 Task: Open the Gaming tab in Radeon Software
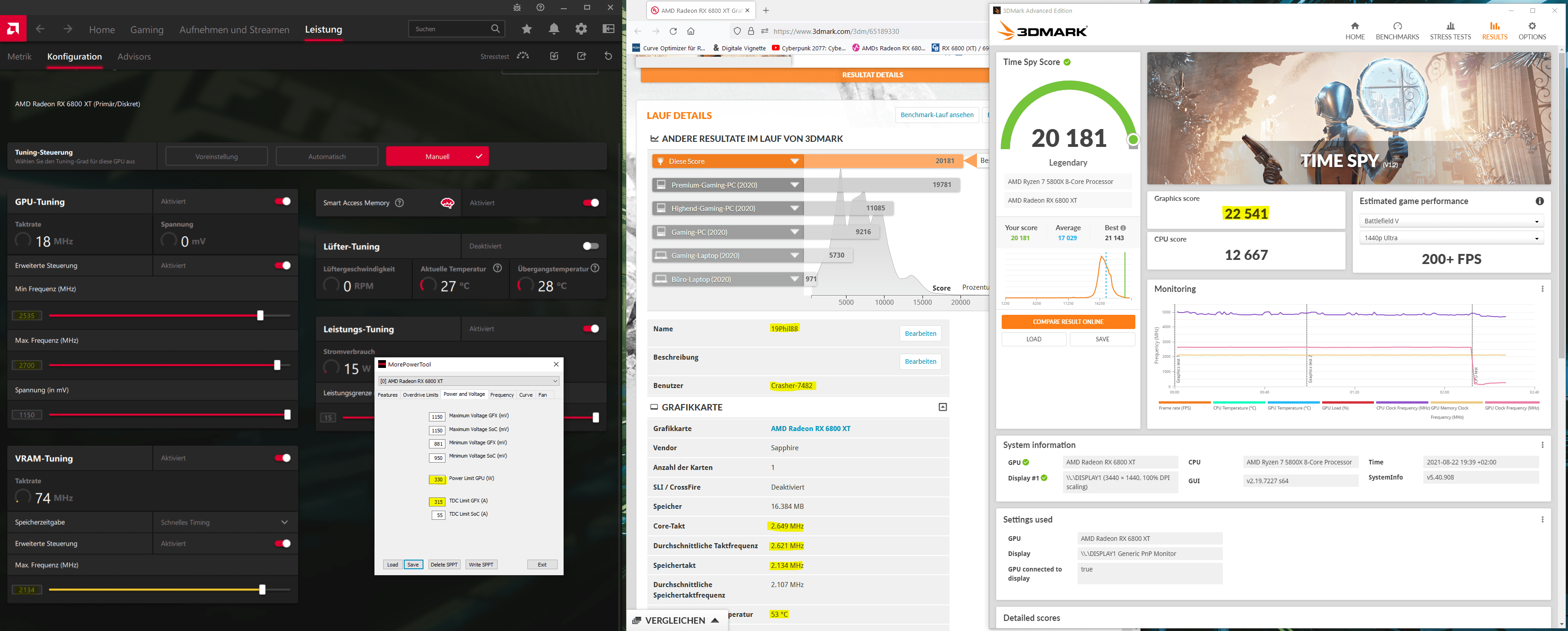pos(146,30)
